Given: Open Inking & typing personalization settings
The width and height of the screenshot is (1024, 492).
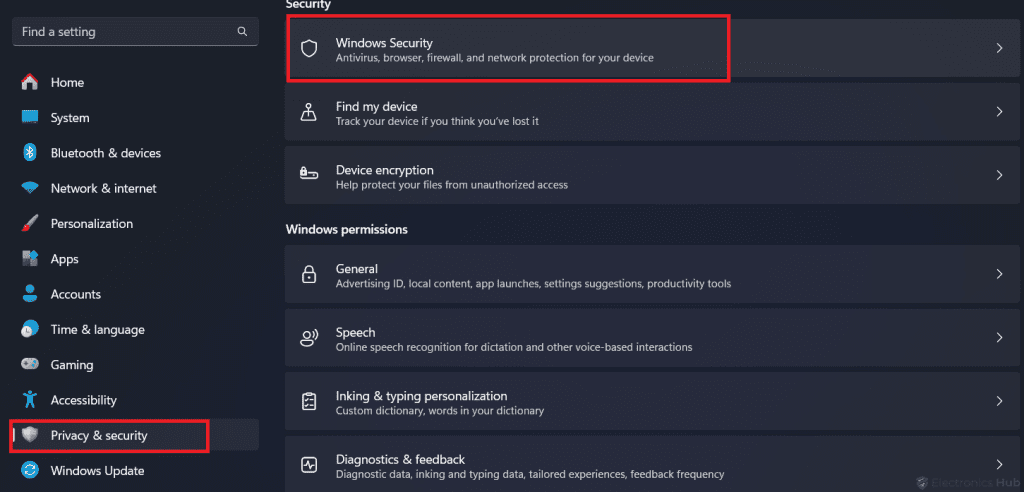Looking at the screenshot, I should click(421, 396).
